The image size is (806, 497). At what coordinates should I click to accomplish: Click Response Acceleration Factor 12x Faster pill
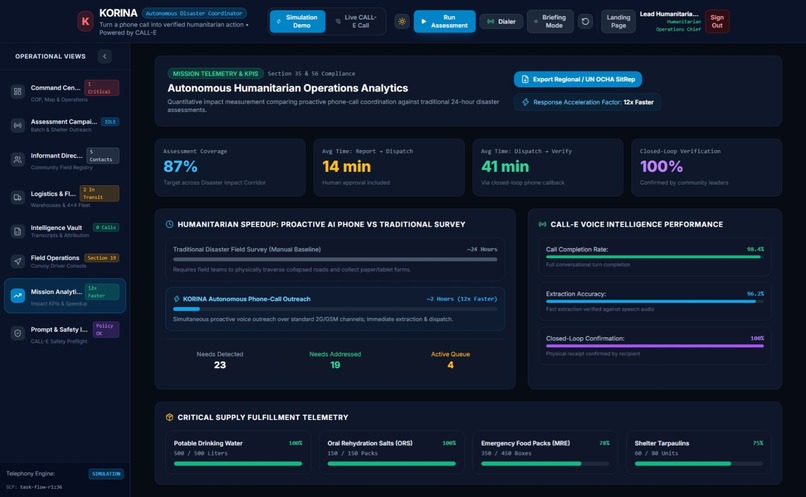click(x=588, y=102)
